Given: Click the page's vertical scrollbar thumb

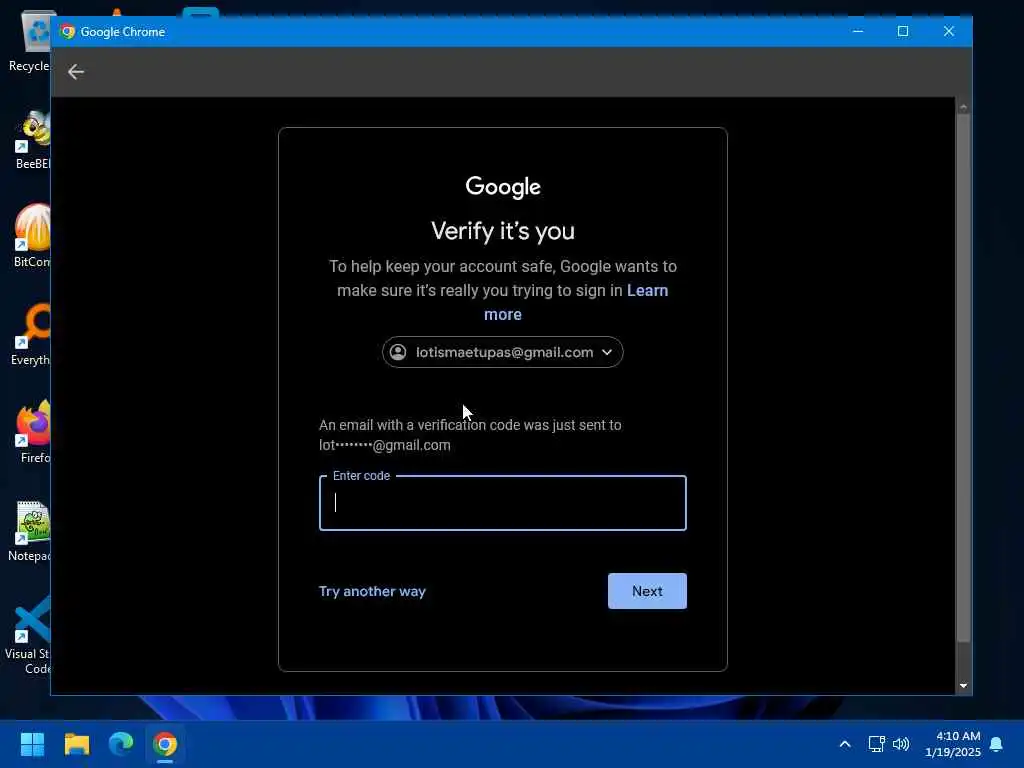Looking at the screenshot, I should [963, 378].
